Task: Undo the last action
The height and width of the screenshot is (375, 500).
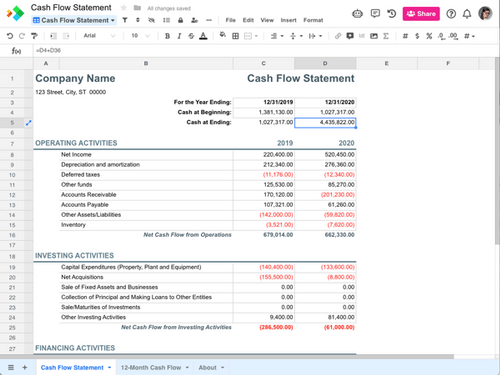Action: click(x=10, y=36)
